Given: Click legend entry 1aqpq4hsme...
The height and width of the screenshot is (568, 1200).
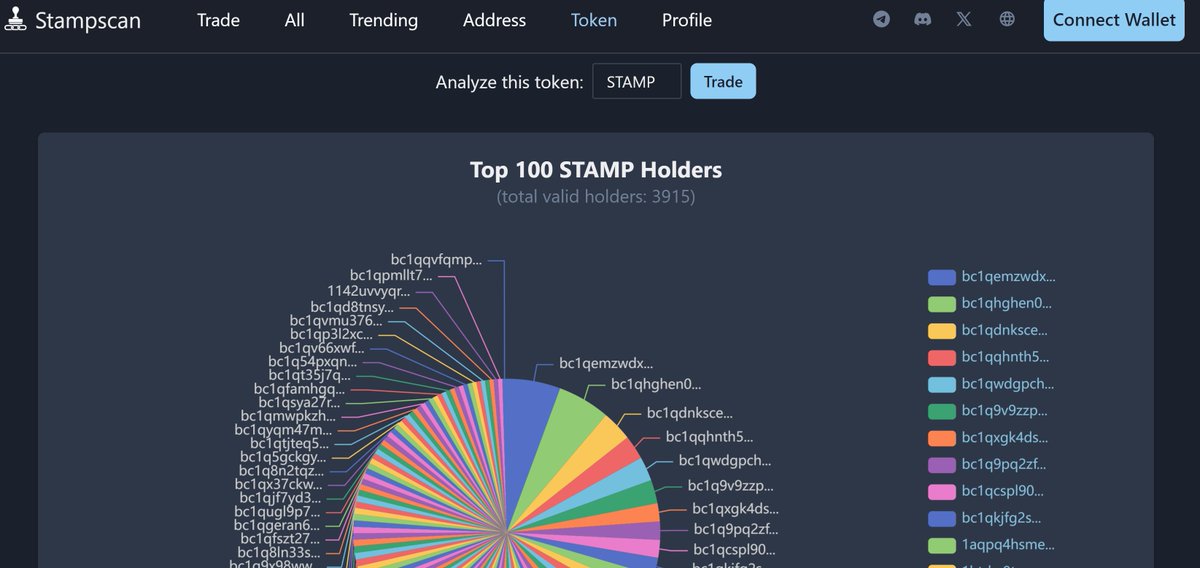Looking at the screenshot, I should [991, 545].
